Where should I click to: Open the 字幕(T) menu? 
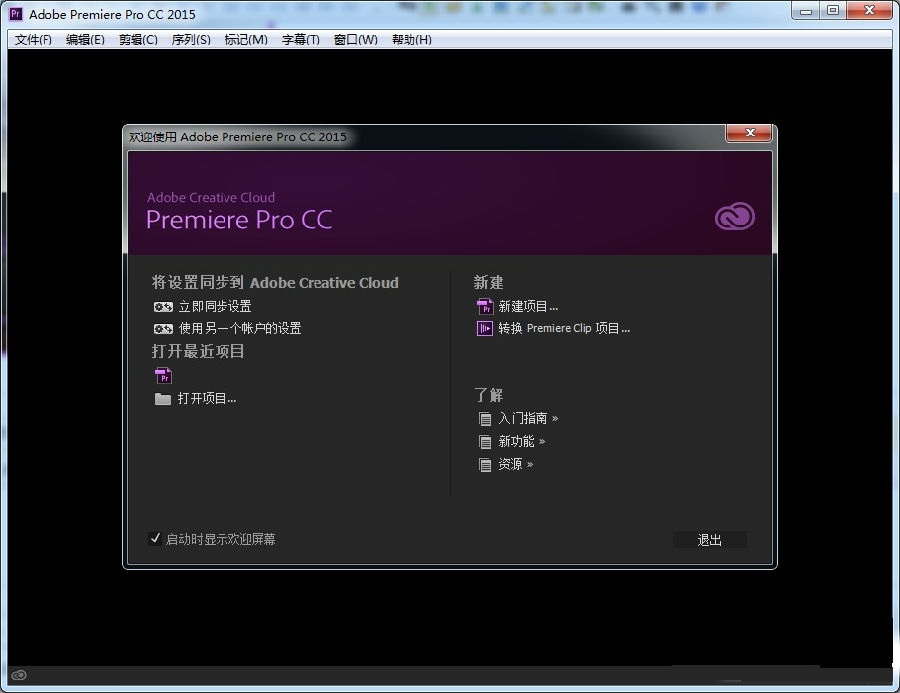301,40
